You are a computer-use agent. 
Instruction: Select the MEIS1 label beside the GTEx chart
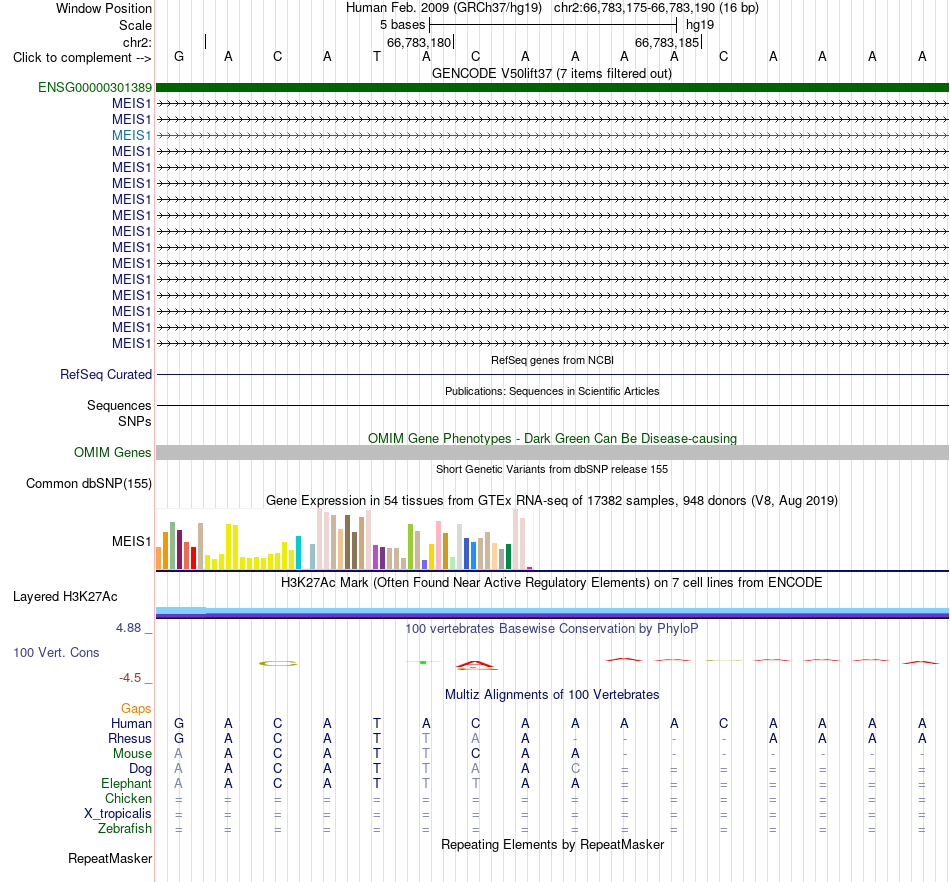click(131, 542)
